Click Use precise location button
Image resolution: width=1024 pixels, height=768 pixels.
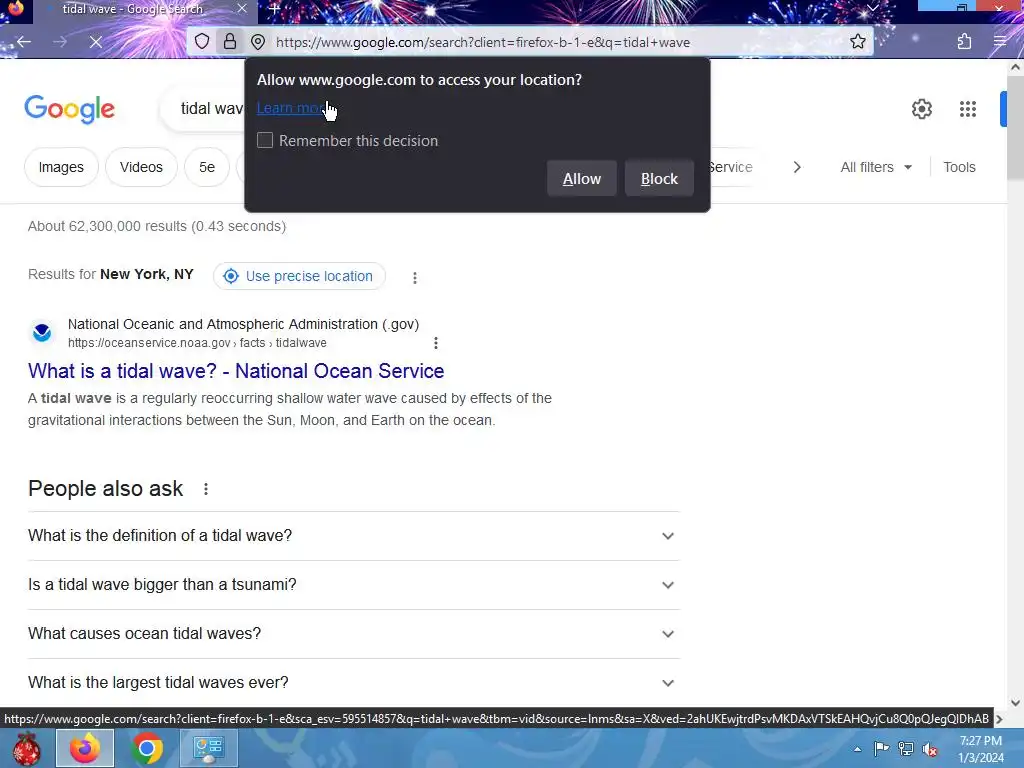click(x=299, y=276)
